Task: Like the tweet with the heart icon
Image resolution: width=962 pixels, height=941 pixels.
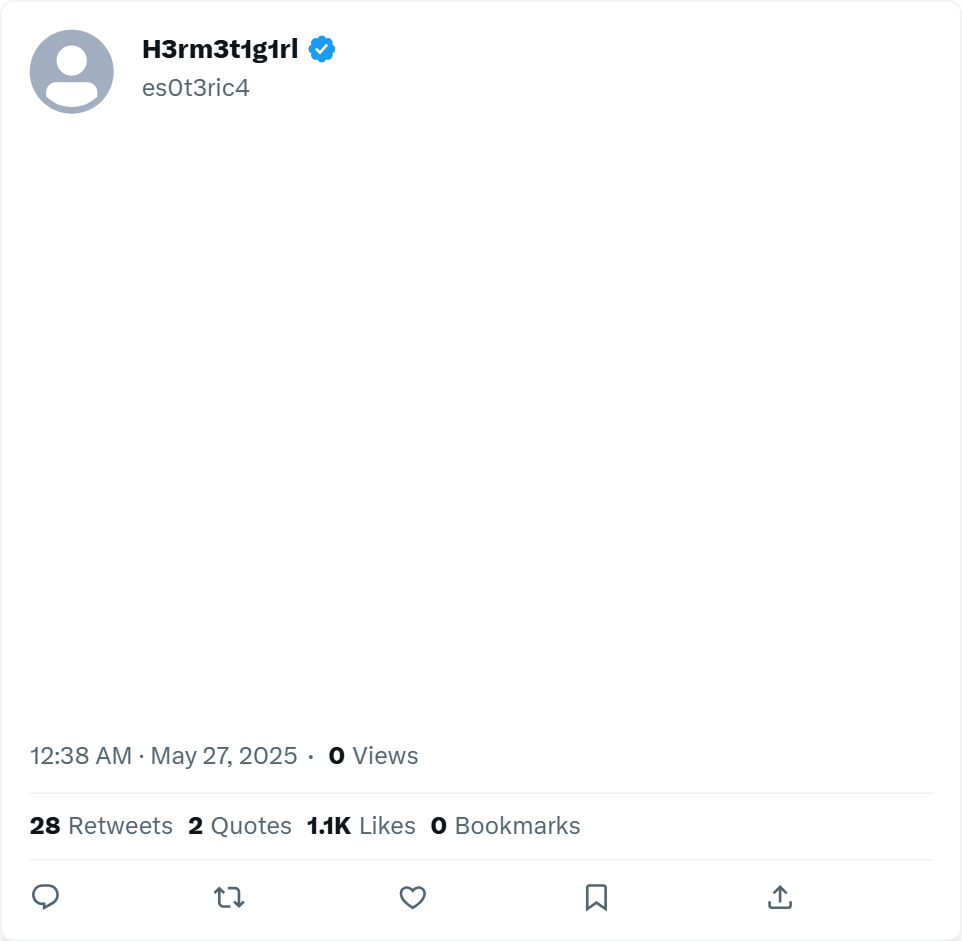Action: (x=413, y=897)
